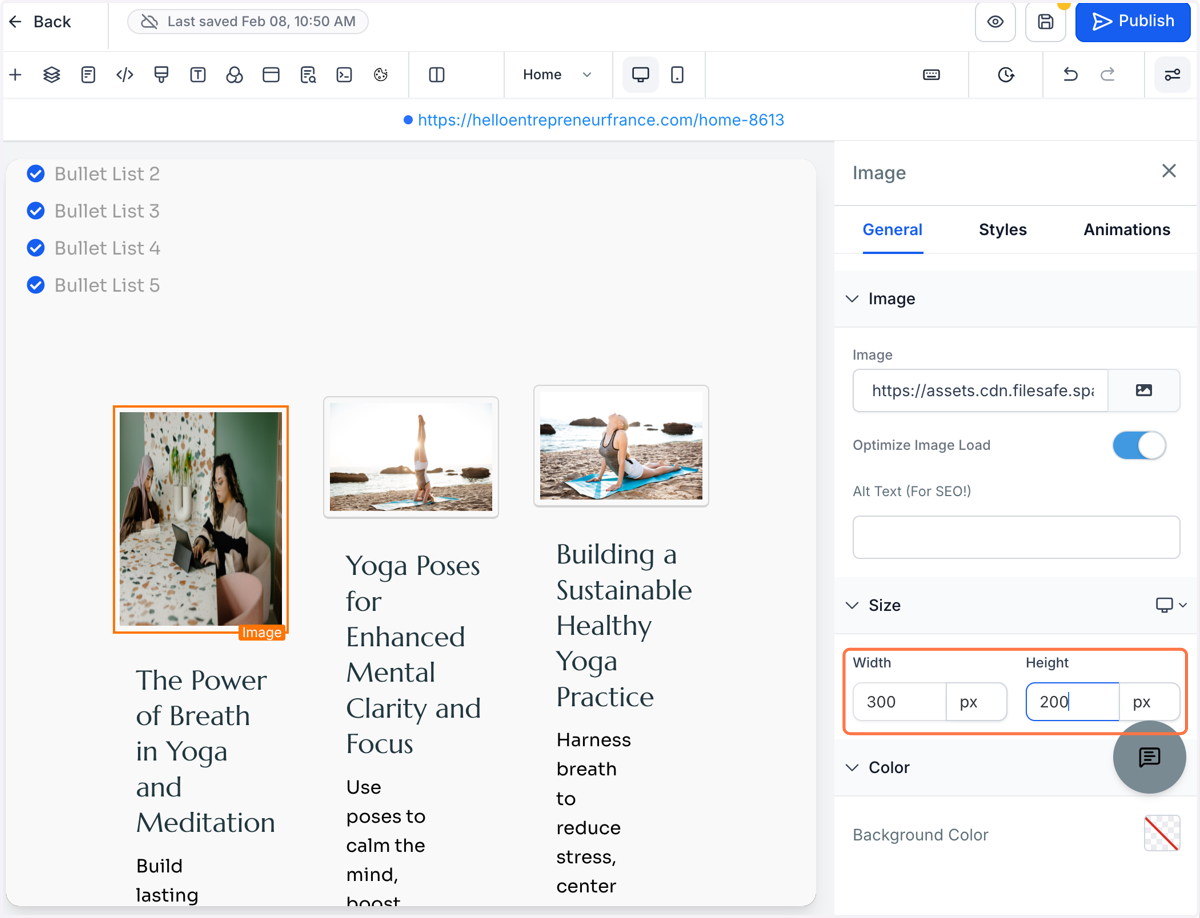Click the Building a Sustainable heading
Viewport: 1200px width, 918px height.
pyautogui.click(x=624, y=625)
